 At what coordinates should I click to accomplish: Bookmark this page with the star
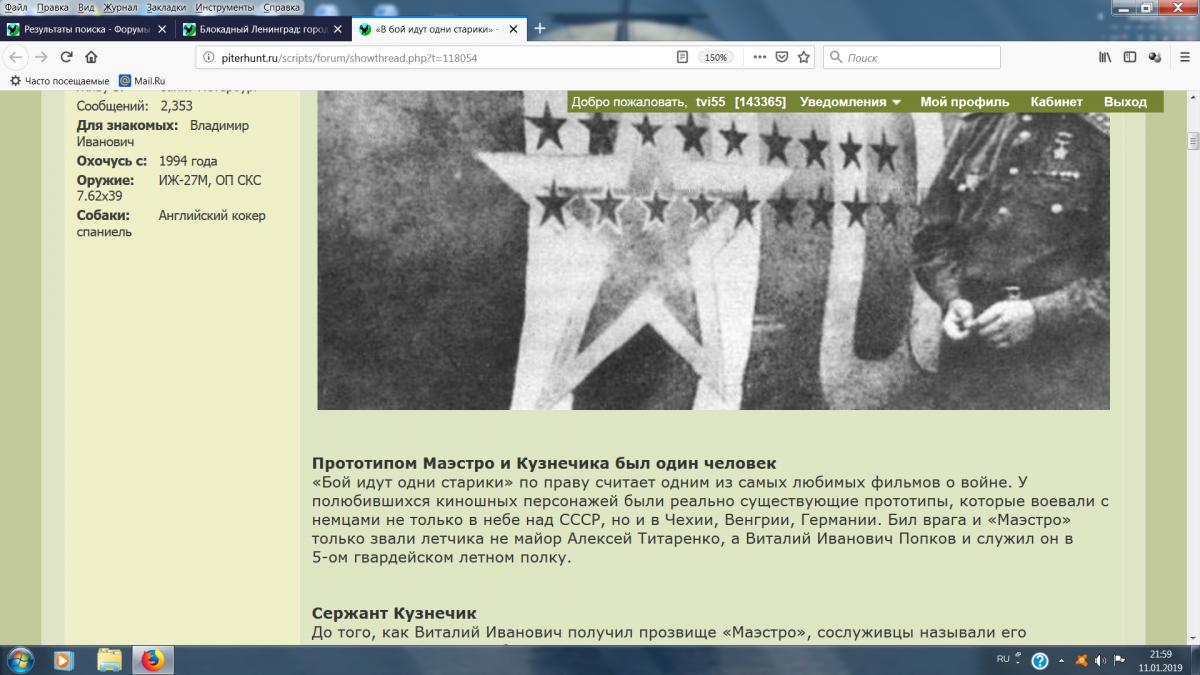(x=803, y=57)
